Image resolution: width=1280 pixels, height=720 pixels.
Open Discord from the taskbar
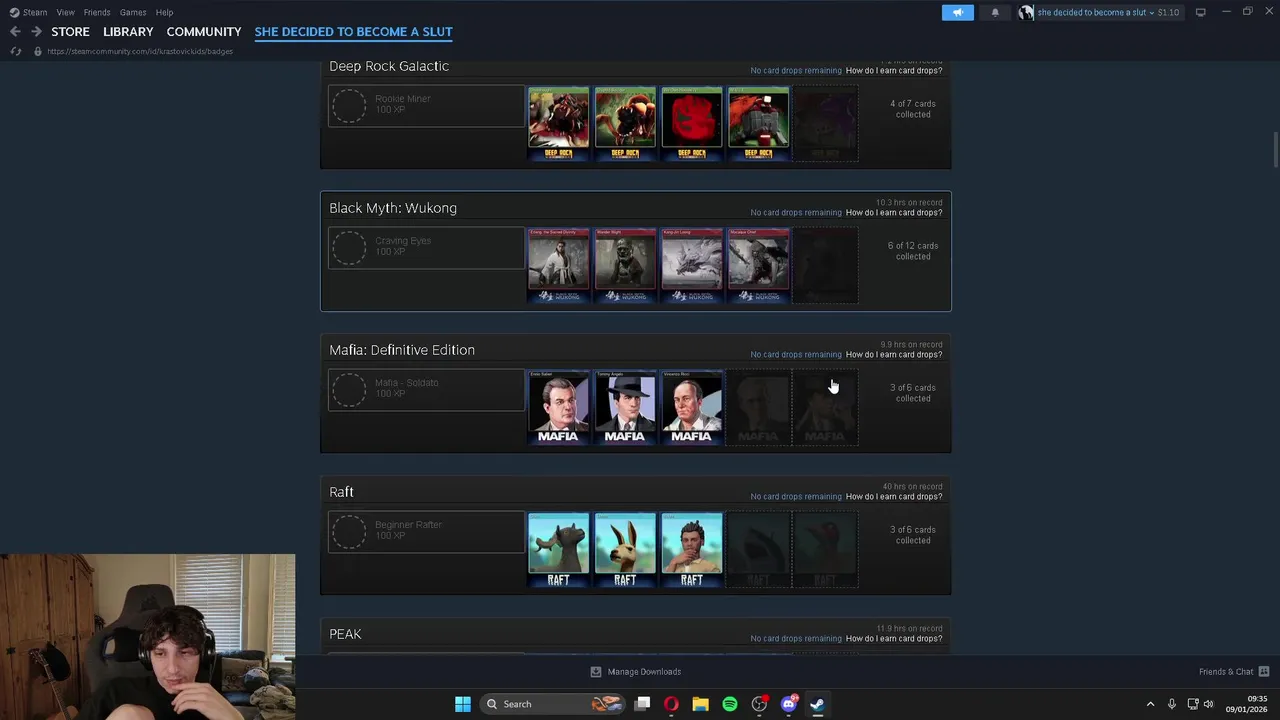click(x=788, y=704)
